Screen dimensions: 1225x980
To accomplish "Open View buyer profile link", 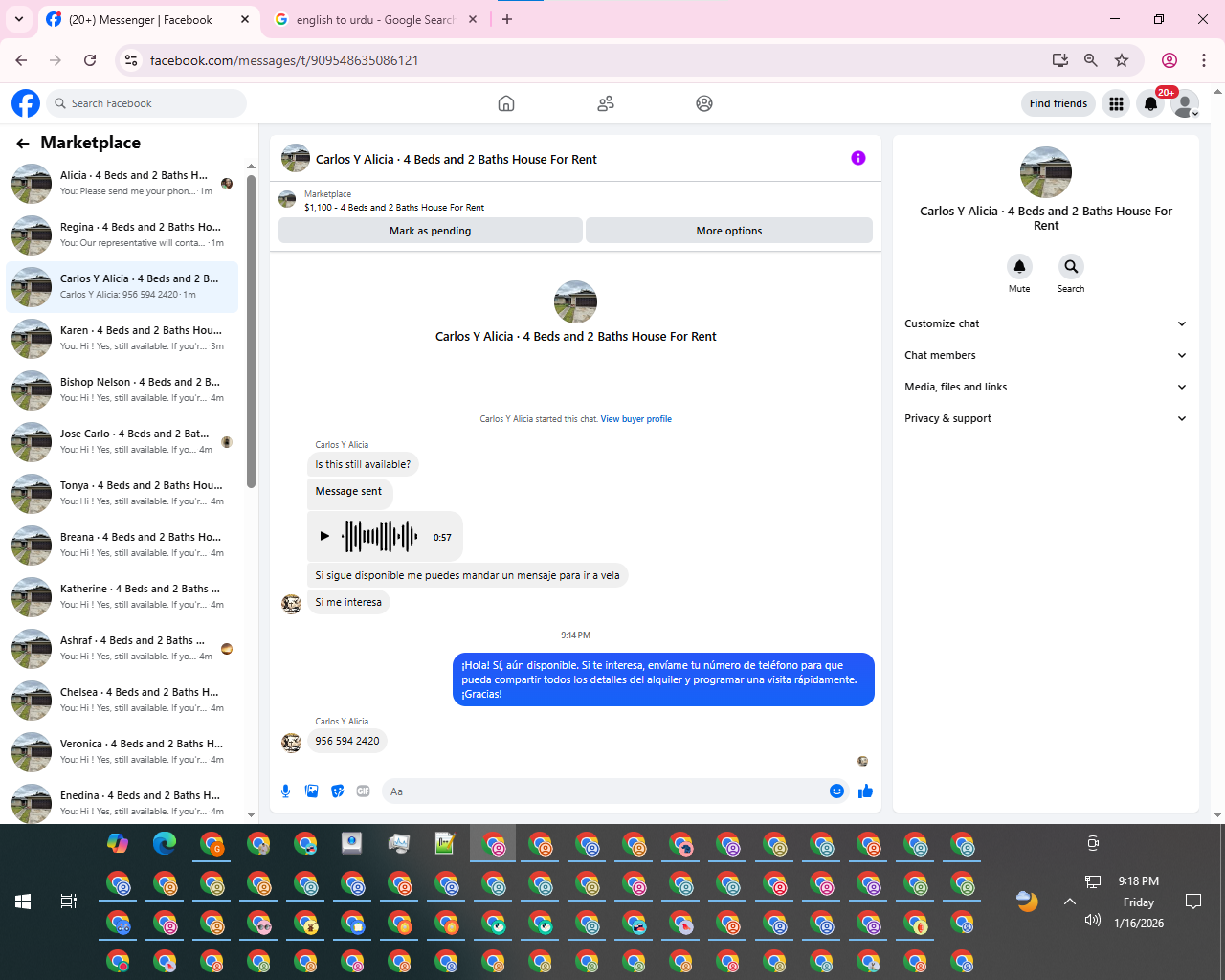I will tap(636, 419).
